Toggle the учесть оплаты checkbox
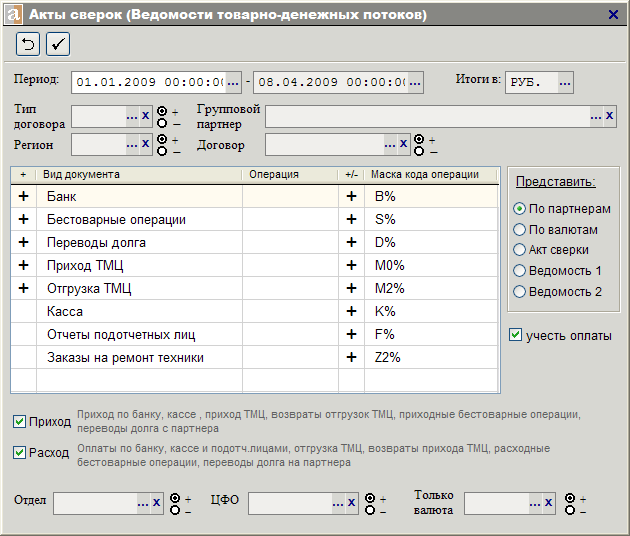Viewport: 630px width, 536px height. 515,335
